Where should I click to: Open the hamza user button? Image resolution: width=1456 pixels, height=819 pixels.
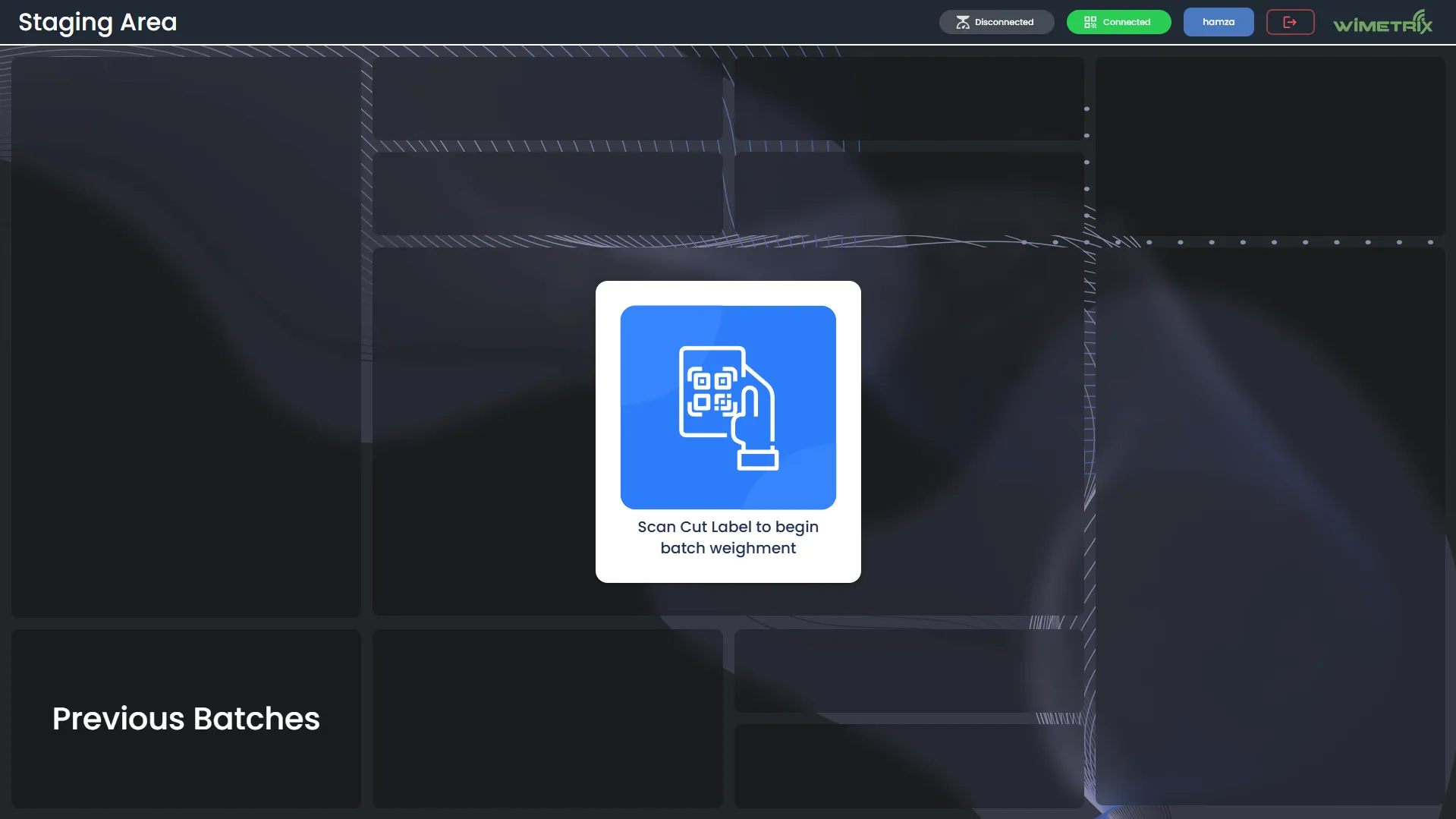(1218, 22)
